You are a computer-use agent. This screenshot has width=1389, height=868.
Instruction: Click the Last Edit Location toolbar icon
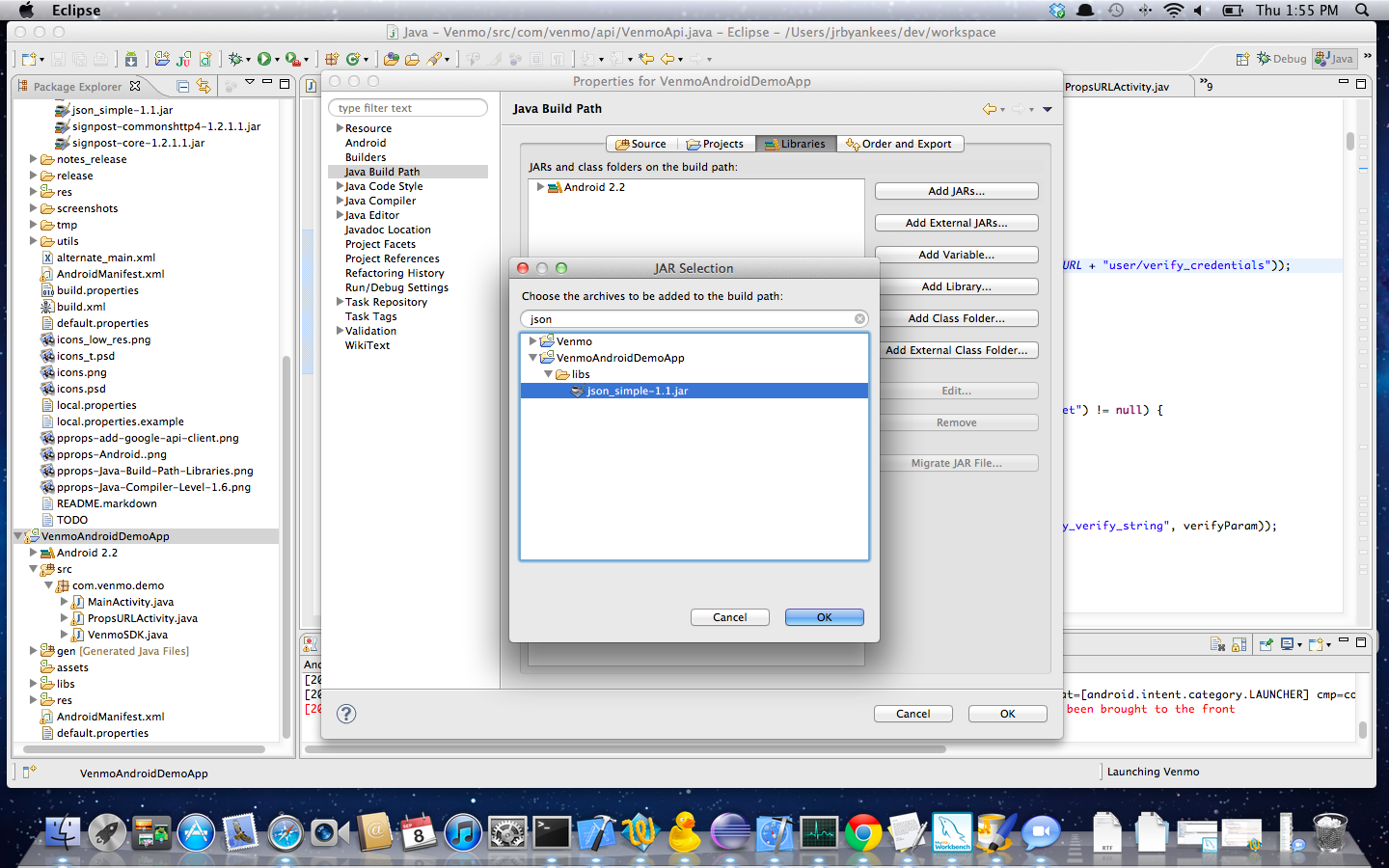click(646, 59)
